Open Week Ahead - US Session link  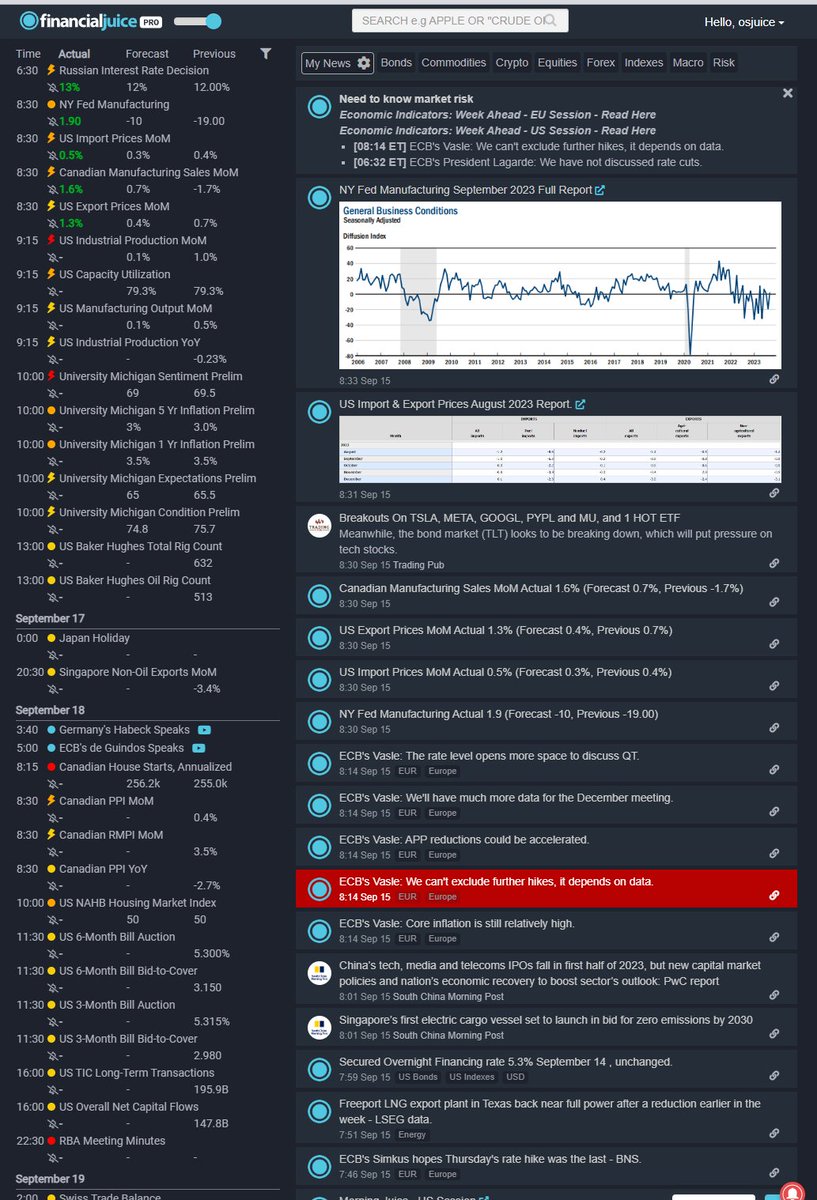click(497, 131)
